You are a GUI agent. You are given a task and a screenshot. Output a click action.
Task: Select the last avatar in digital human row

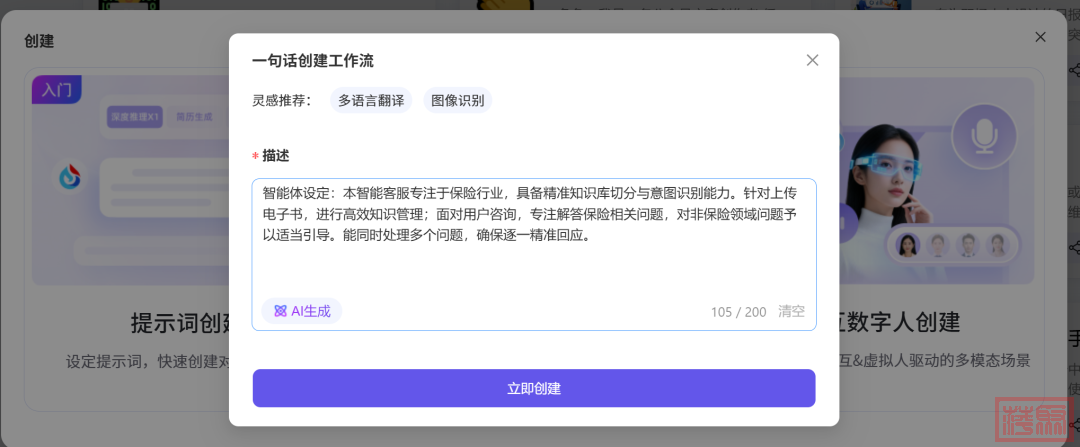click(x=996, y=245)
